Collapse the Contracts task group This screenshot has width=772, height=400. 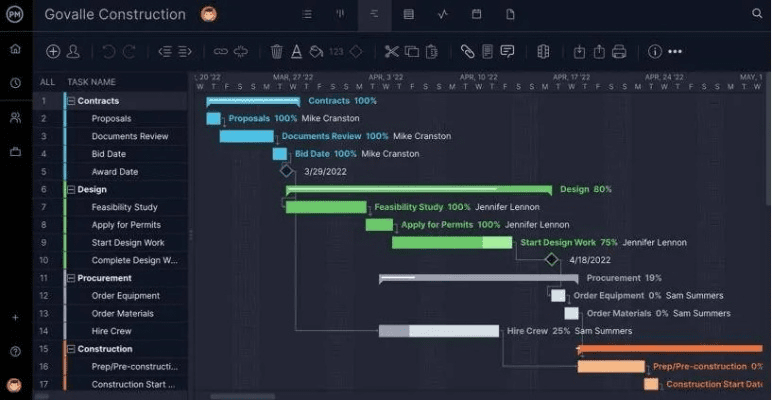(71, 101)
